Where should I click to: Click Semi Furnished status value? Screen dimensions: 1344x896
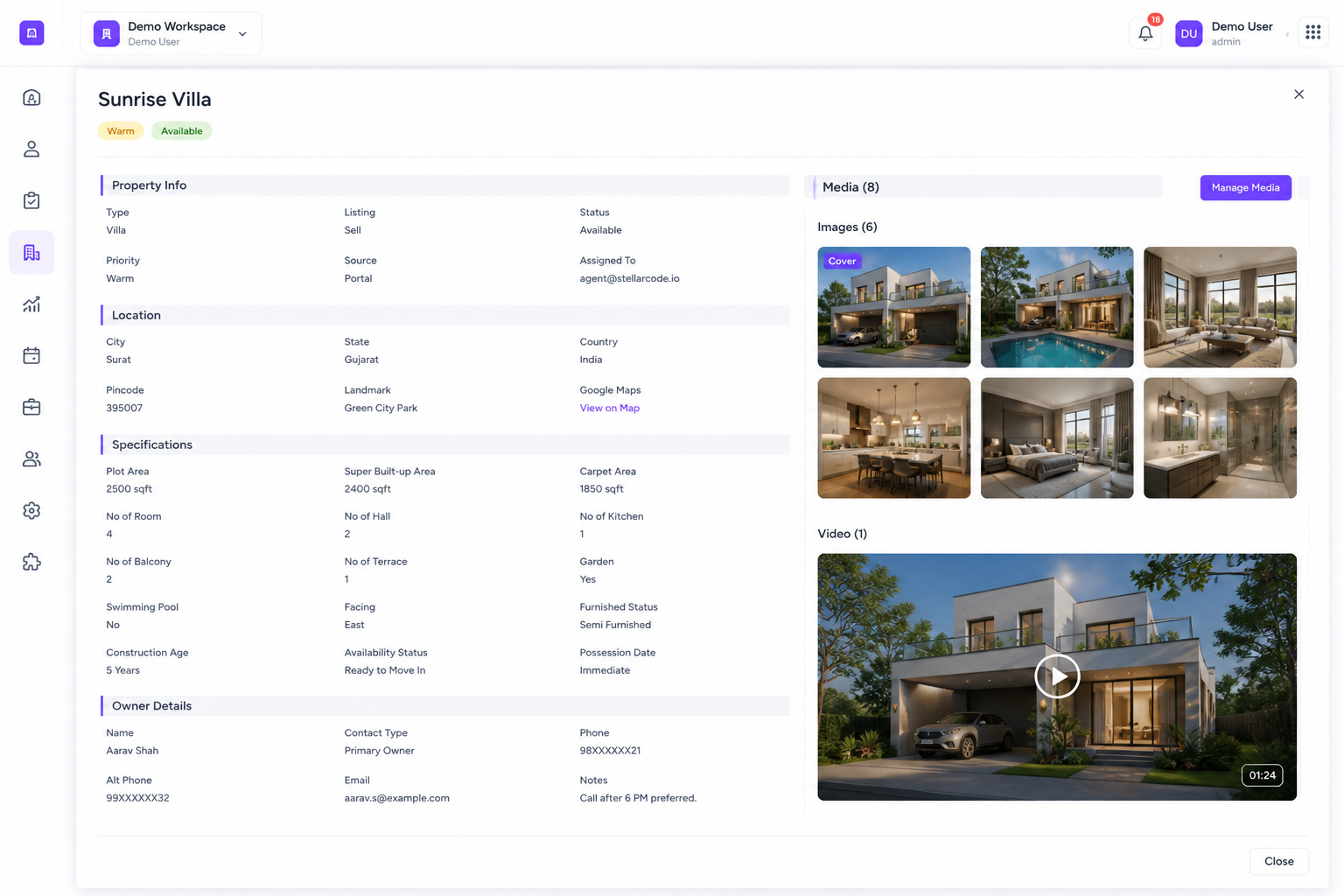coord(615,625)
